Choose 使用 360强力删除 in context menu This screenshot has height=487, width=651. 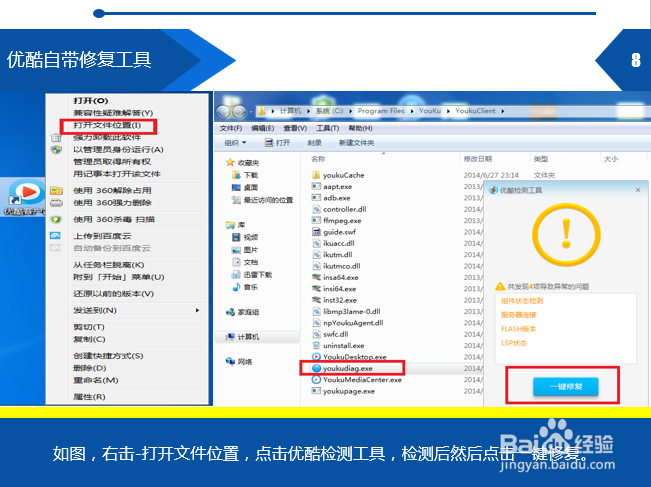click(x=113, y=203)
